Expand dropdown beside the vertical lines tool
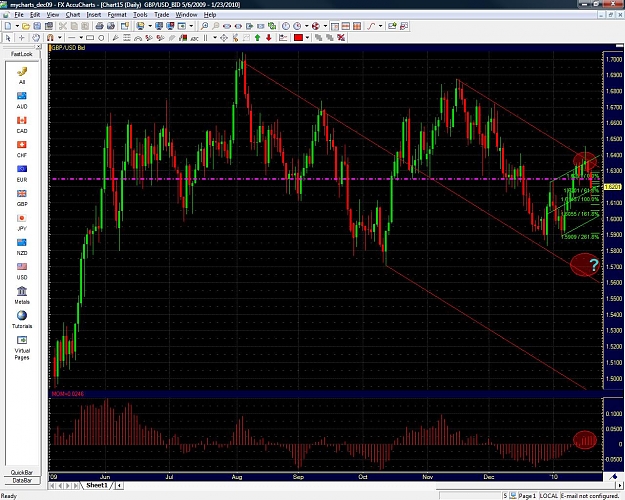This screenshot has width=625, height=500. tap(215, 38)
